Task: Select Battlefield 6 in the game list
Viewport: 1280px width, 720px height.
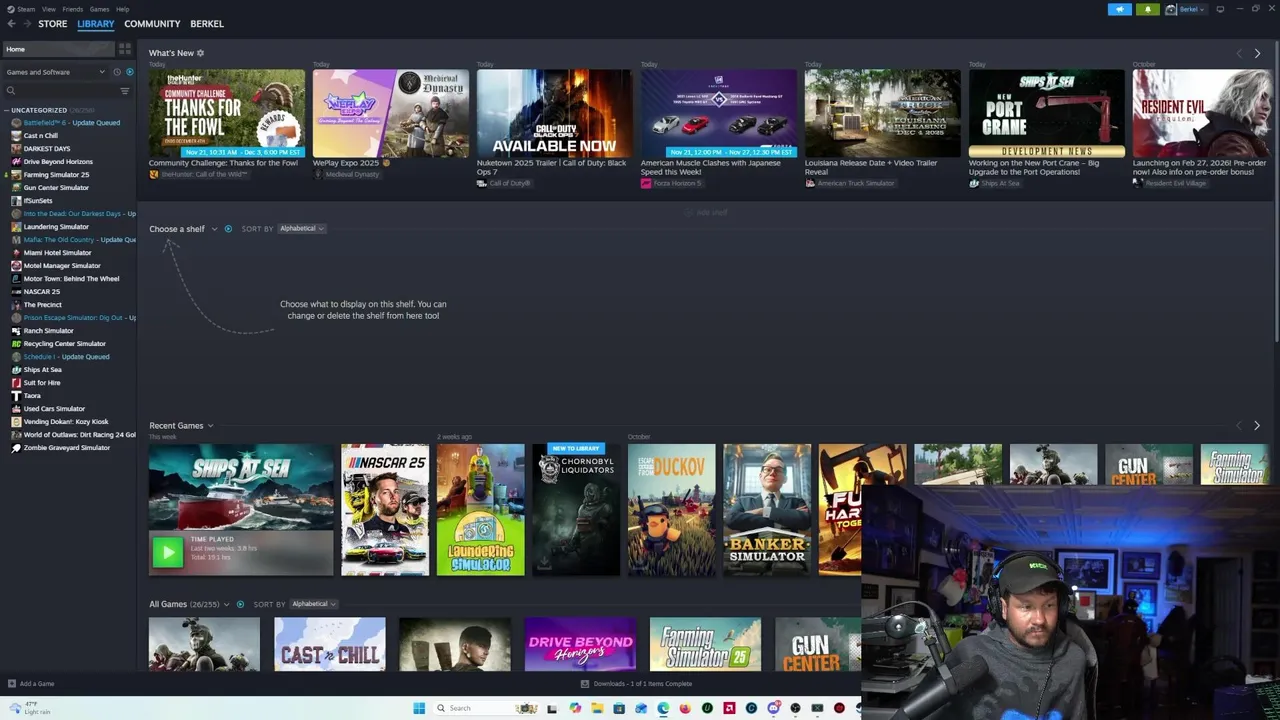Action: 70,123
